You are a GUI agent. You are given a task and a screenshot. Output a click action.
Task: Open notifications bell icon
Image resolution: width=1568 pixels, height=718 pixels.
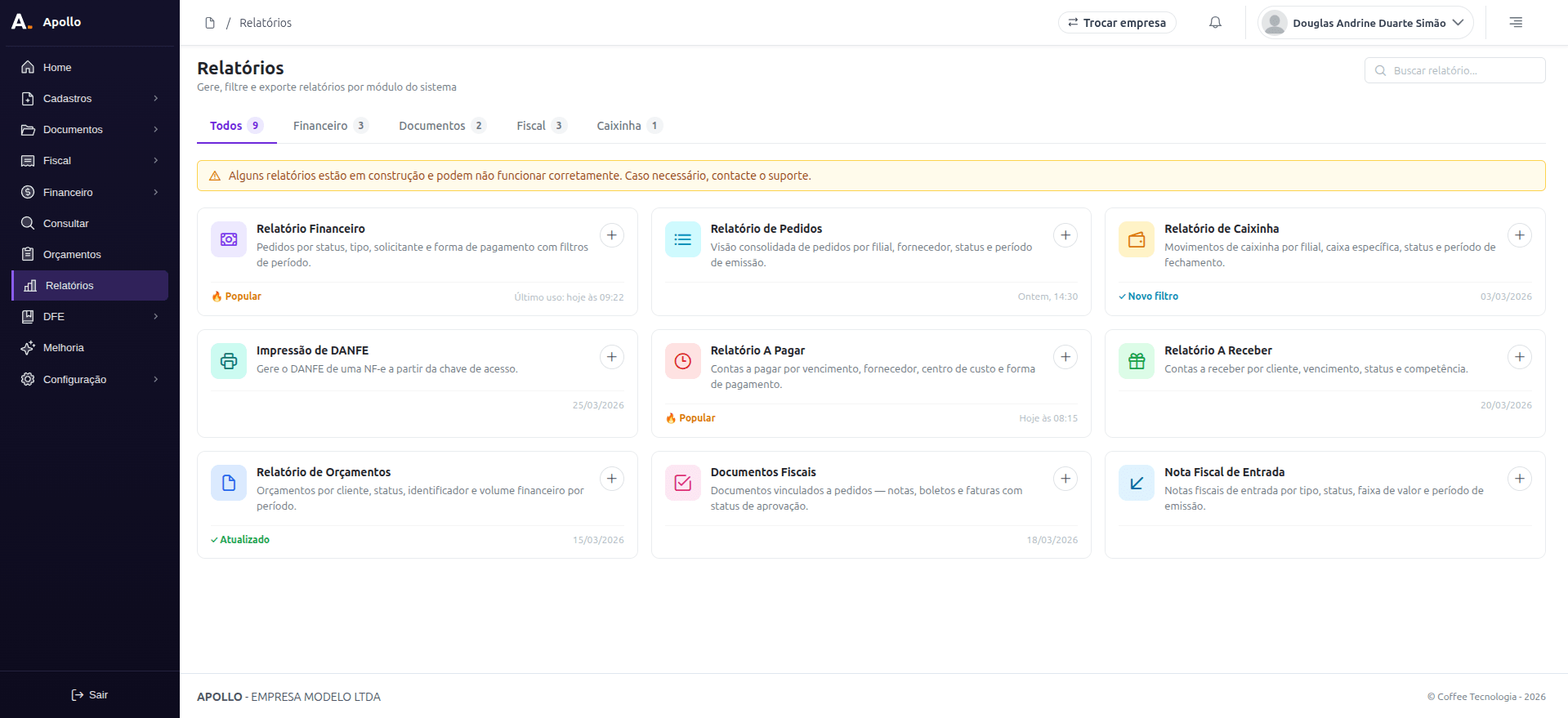tap(1215, 23)
